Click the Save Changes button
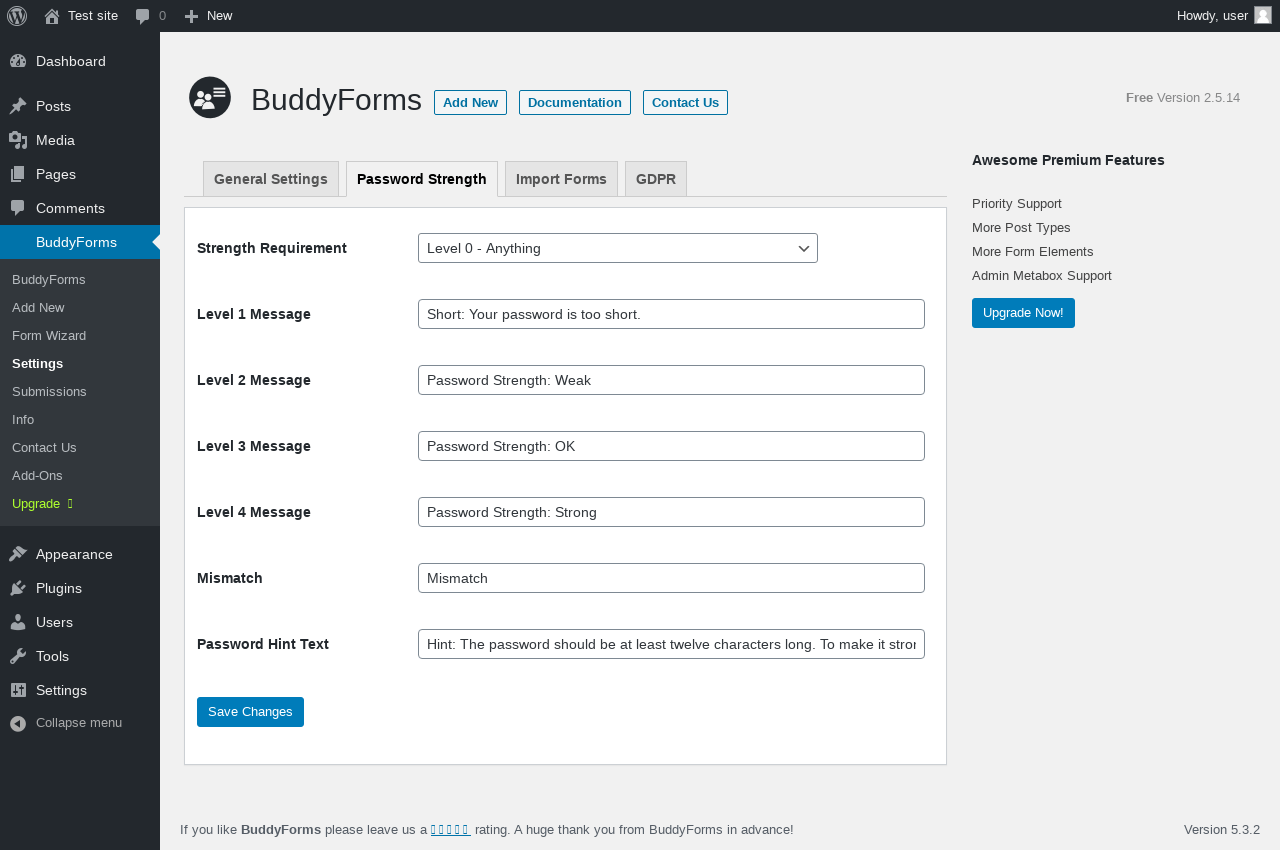The width and height of the screenshot is (1280, 850). click(250, 712)
